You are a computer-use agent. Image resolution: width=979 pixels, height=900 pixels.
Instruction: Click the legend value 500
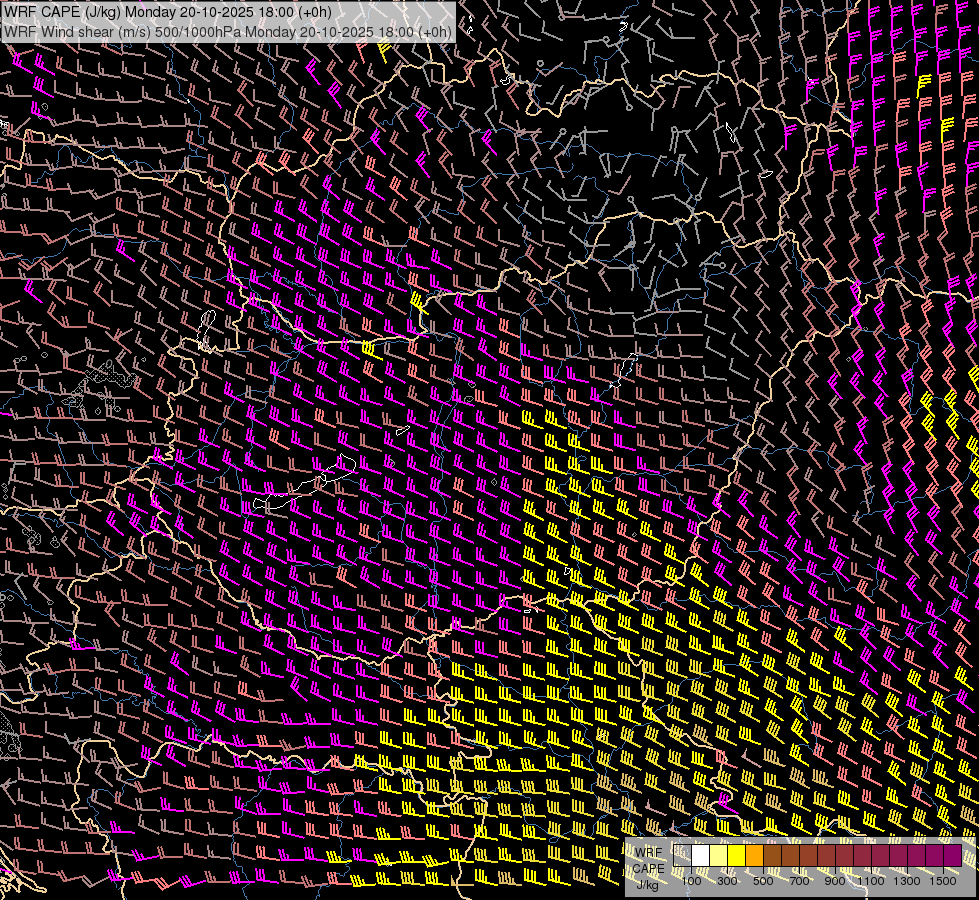tap(763, 881)
